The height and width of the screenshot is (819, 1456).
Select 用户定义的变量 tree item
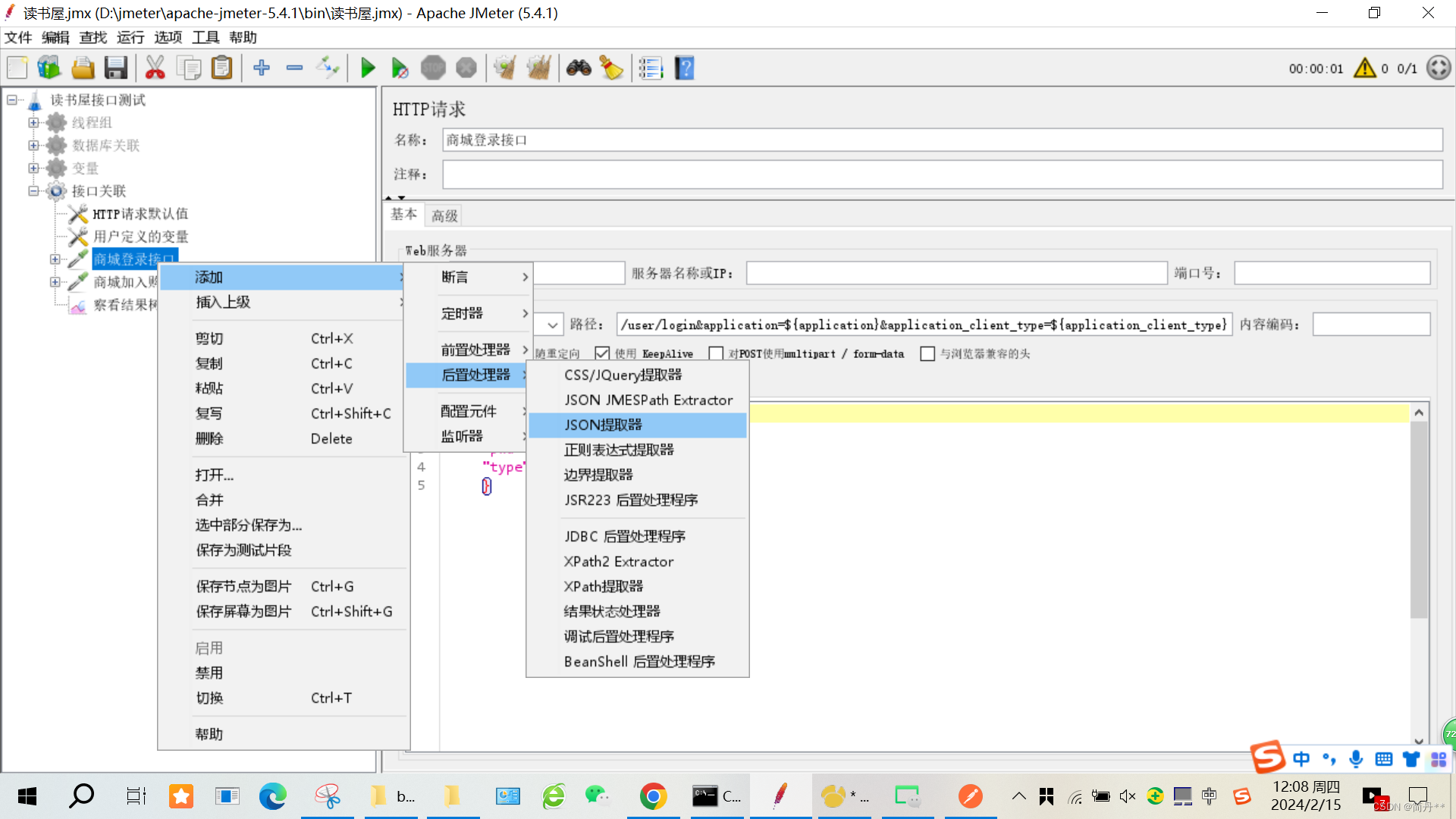tap(140, 237)
